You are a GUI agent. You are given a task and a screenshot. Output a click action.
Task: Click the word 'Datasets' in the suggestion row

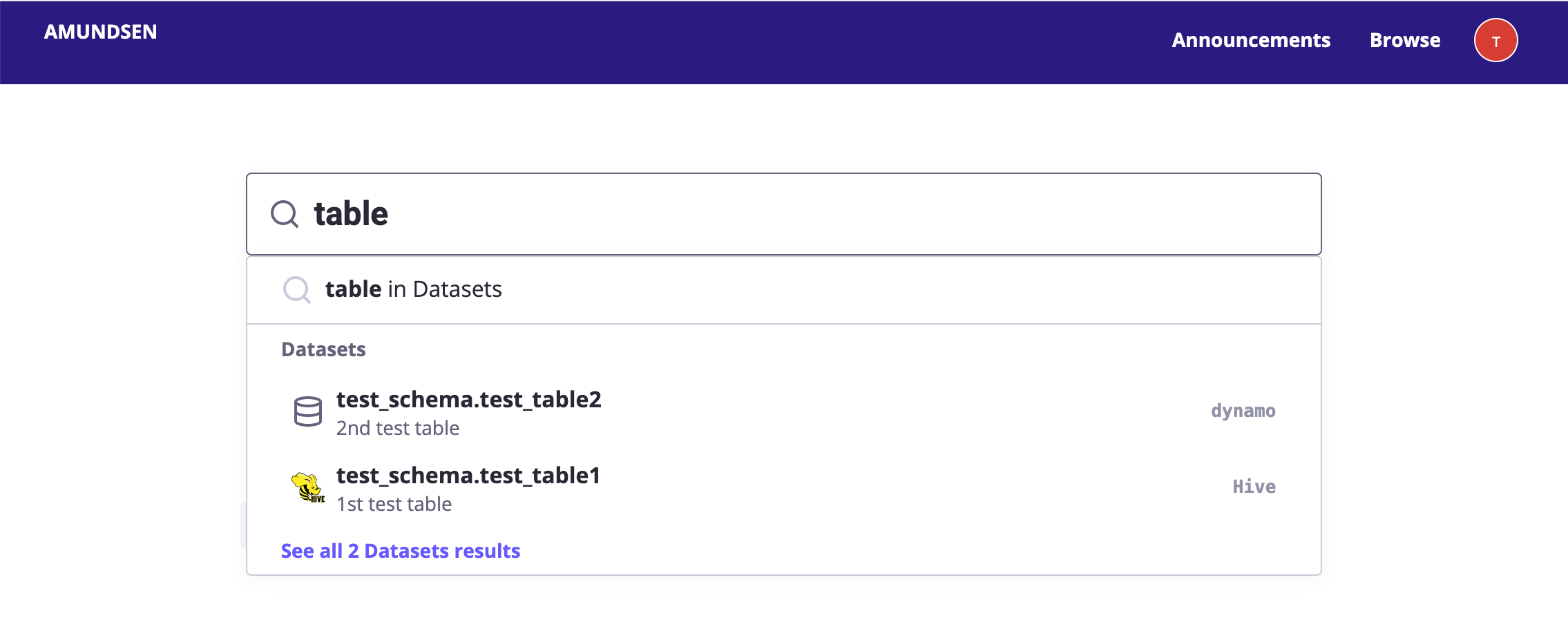pyautogui.click(x=457, y=289)
